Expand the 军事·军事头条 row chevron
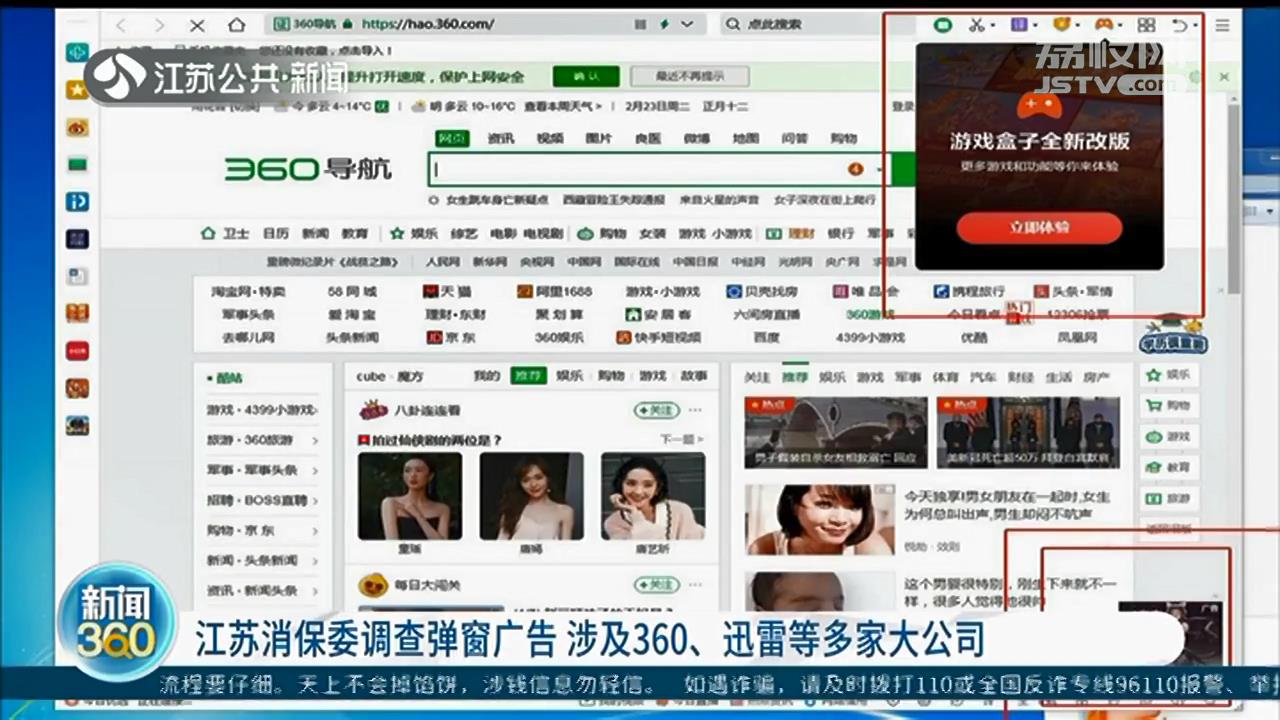Image resolution: width=1280 pixels, height=720 pixels. [x=315, y=470]
